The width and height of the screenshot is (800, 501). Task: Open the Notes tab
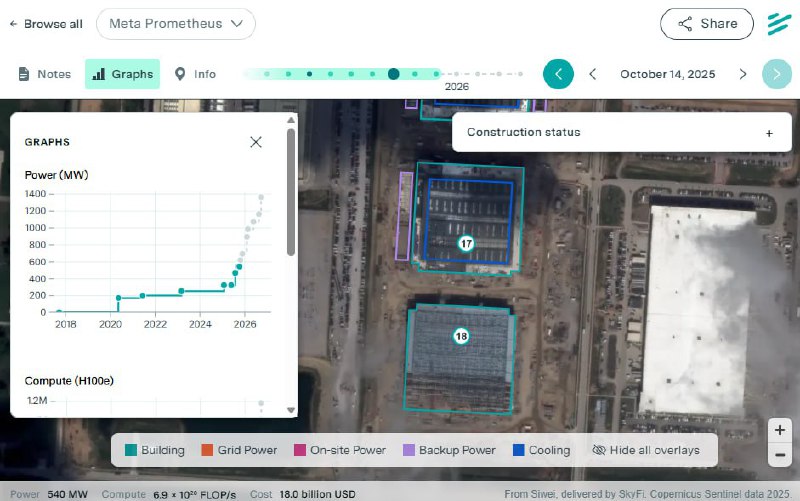pyautogui.click(x=45, y=74)
